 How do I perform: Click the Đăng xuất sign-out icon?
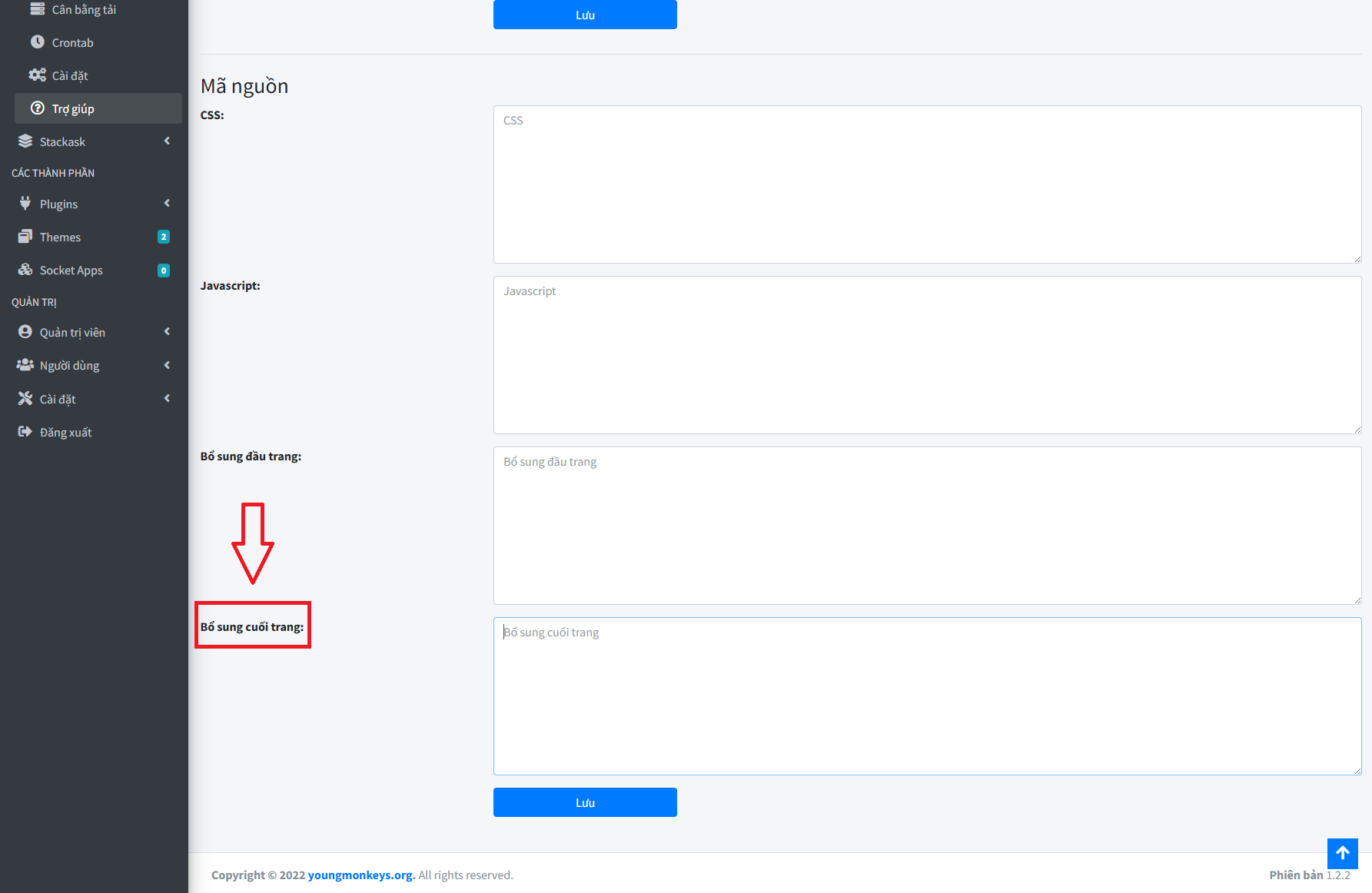25,432
